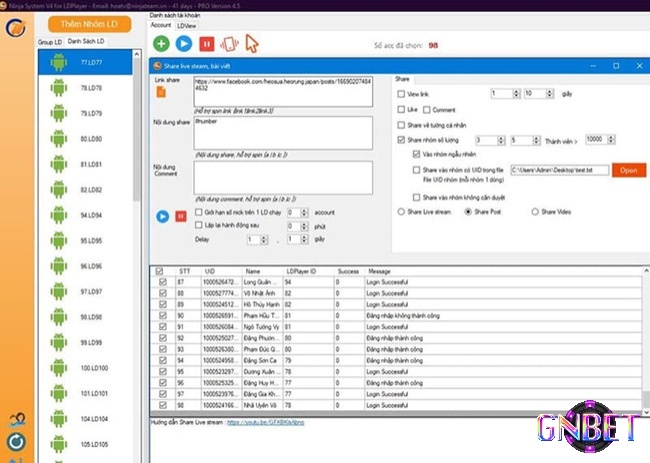Click the green add account plus icon
The height and width of the screenshot is (463, 650).
[x=161, y=44]
